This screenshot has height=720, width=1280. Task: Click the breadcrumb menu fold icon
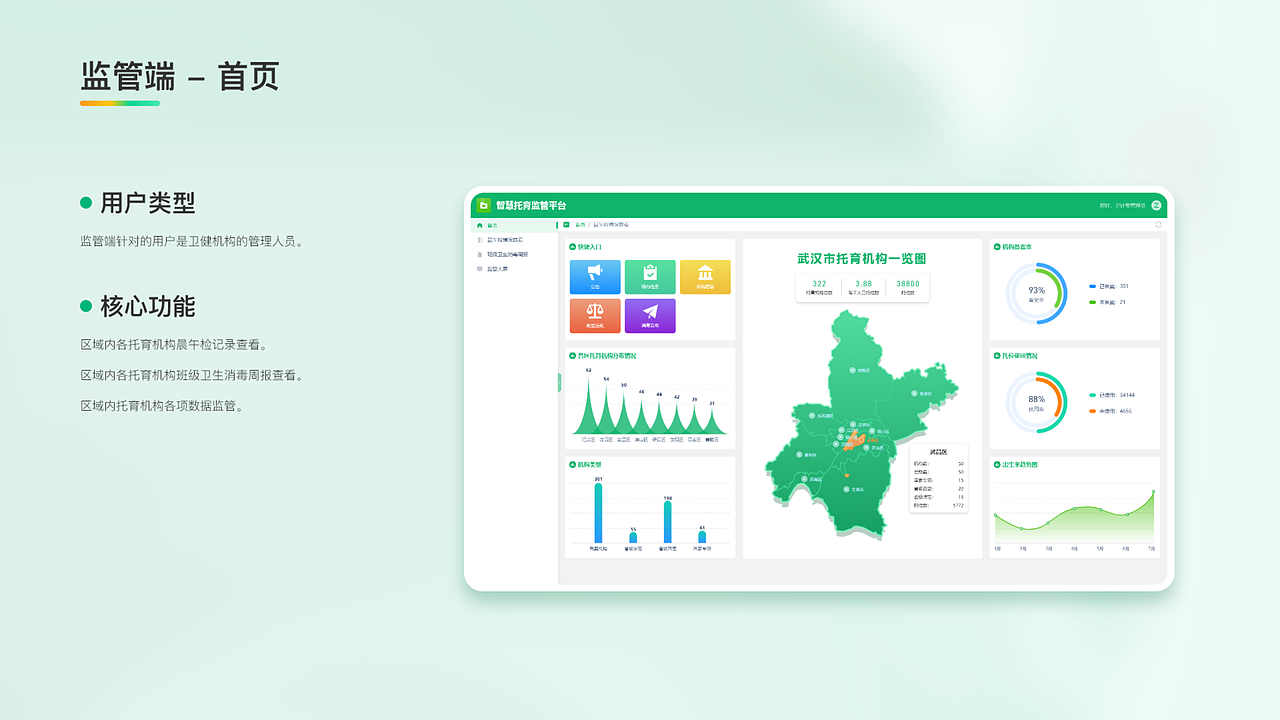click(566, 225)
